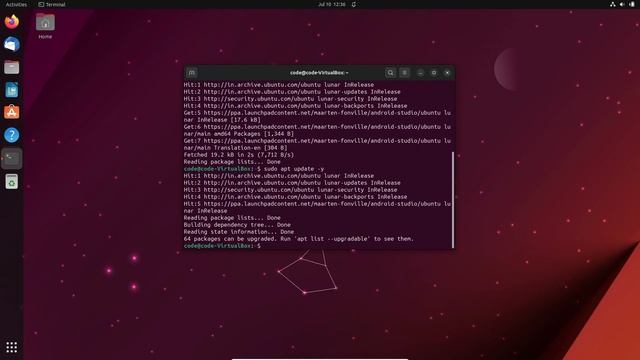
Task: Click the last terminal prompt line
Action: (x=222, y=246)
